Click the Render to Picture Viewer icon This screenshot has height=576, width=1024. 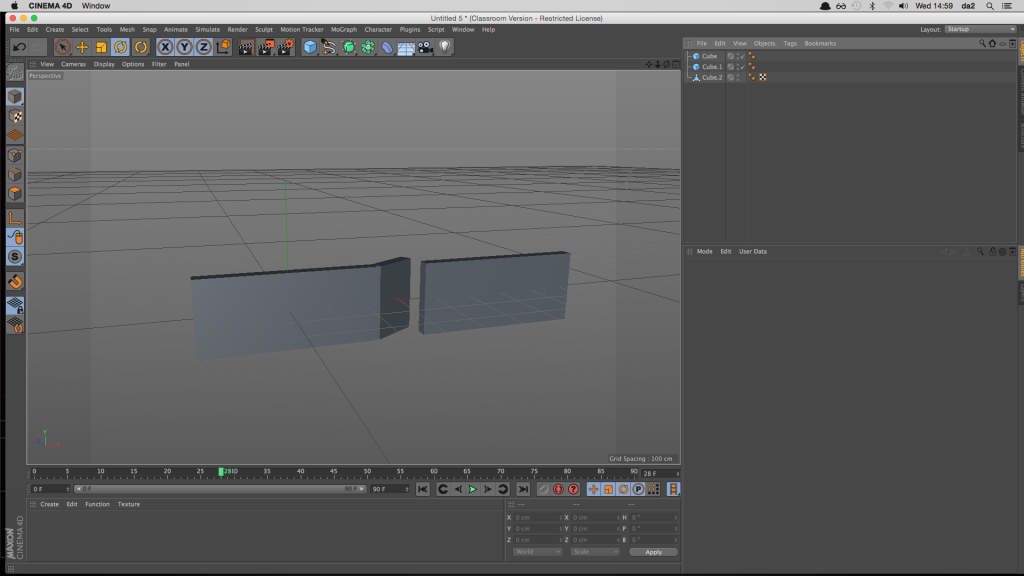coord(266,46)
